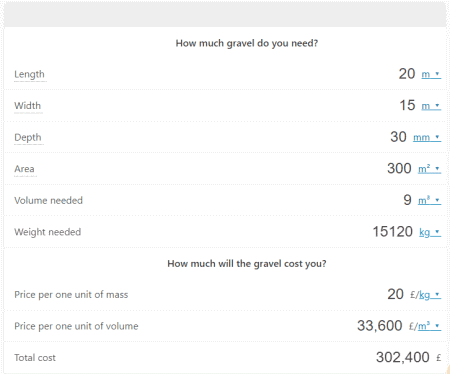450x374 pixels.
Task: Open the Length unit dropdown (m)
Action: point(431,74)
